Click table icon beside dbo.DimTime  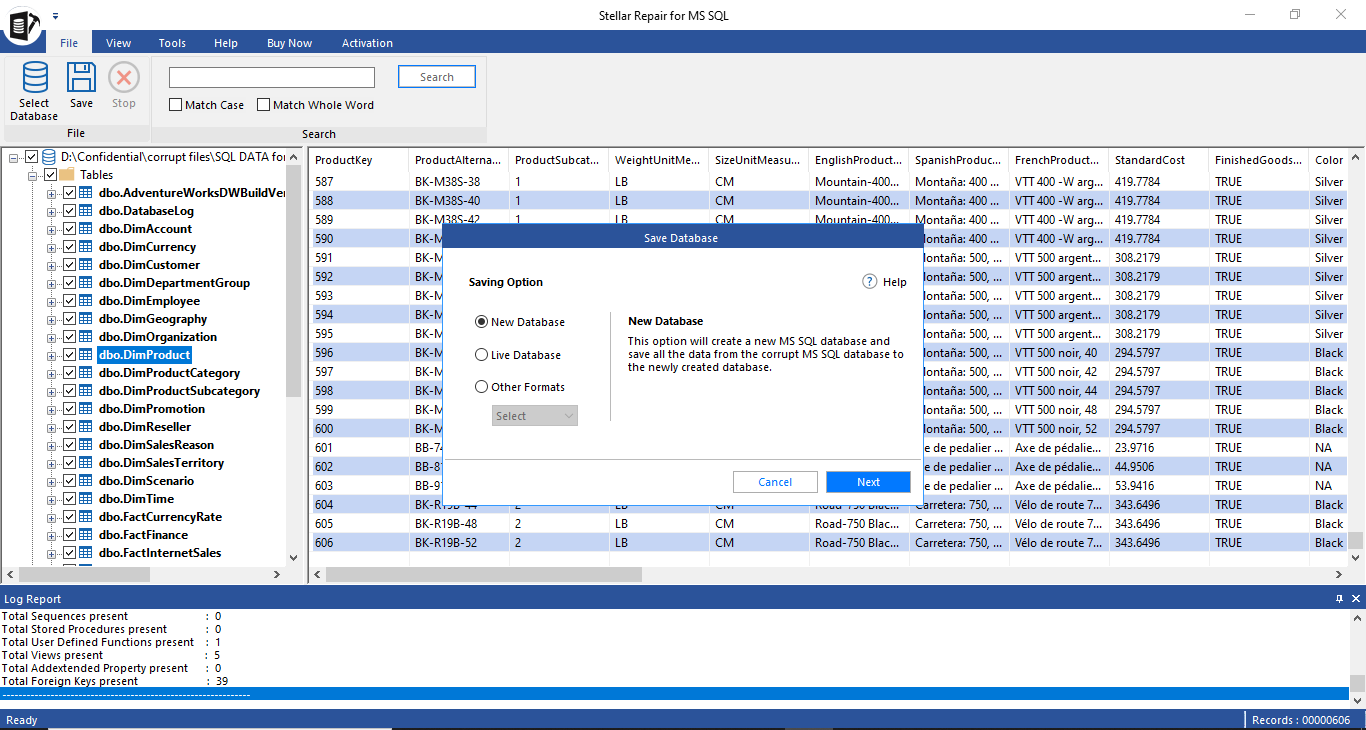tap(86, 499)
